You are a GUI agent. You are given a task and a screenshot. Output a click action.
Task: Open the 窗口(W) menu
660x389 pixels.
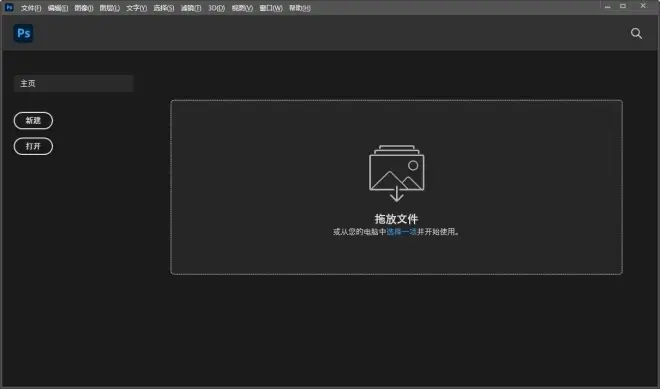pos(271,8)
